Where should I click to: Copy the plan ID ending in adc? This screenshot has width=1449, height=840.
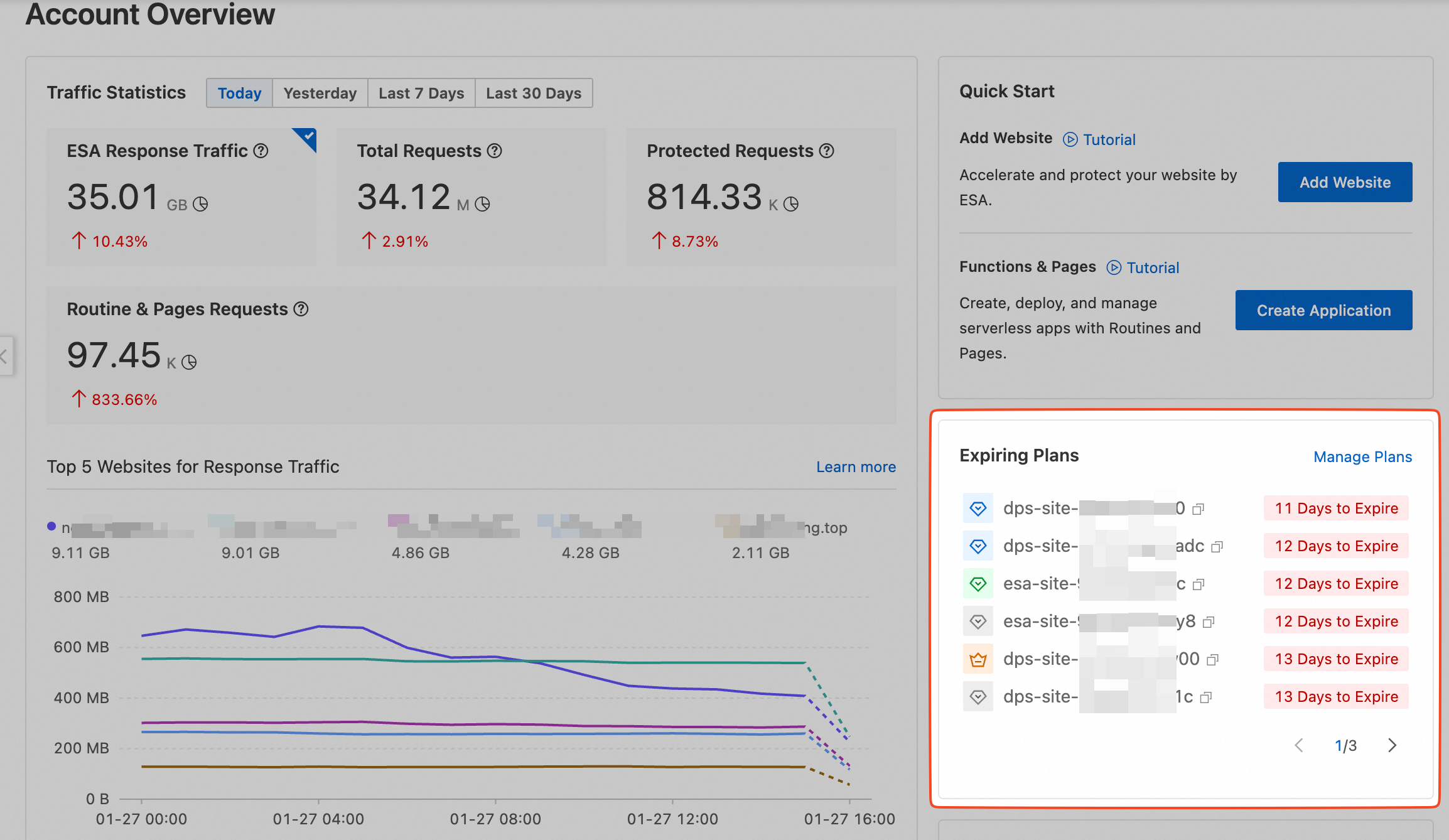1217,547
